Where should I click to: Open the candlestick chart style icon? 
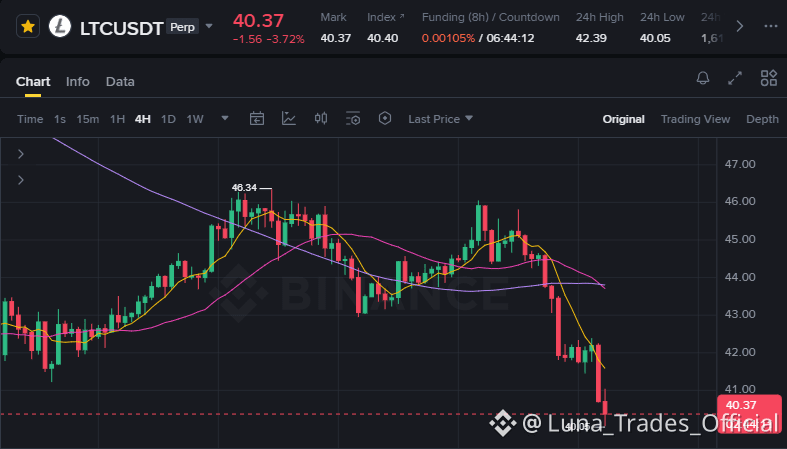[x=321, y=118]
